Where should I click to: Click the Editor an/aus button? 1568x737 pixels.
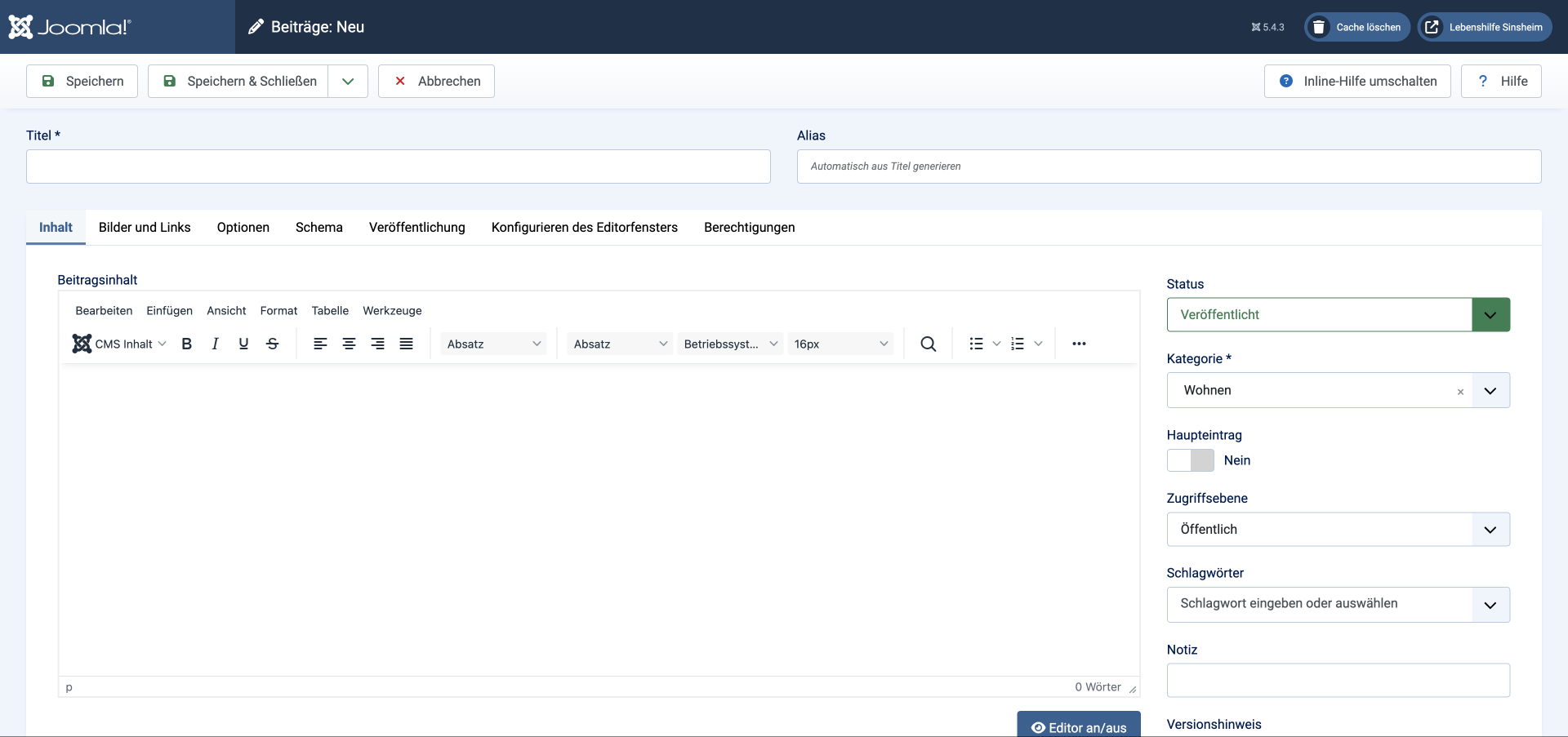pyautogui.click(x=1079, y=726)
